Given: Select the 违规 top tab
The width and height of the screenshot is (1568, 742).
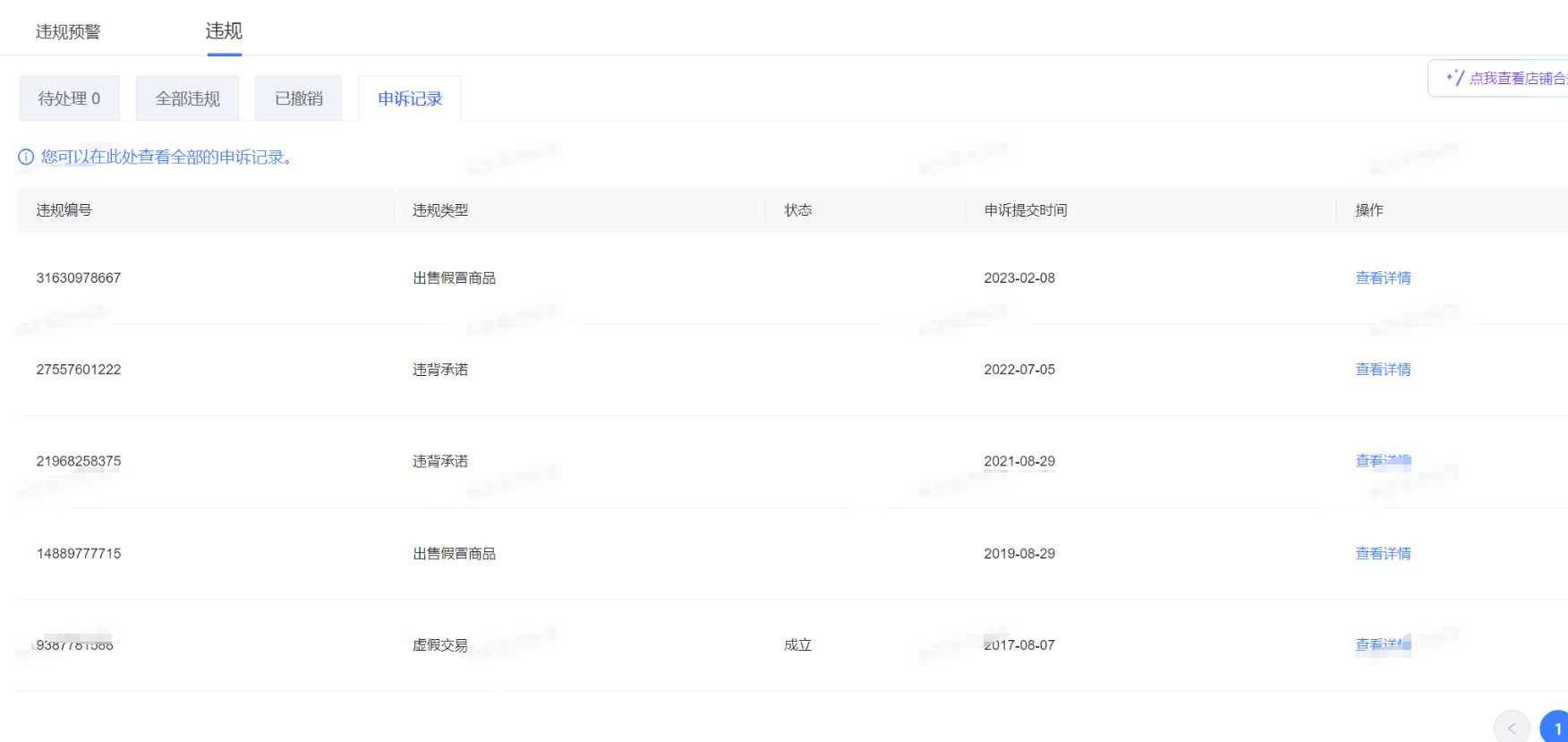Looking at the screenshot, I should click(x=224, y=31).
